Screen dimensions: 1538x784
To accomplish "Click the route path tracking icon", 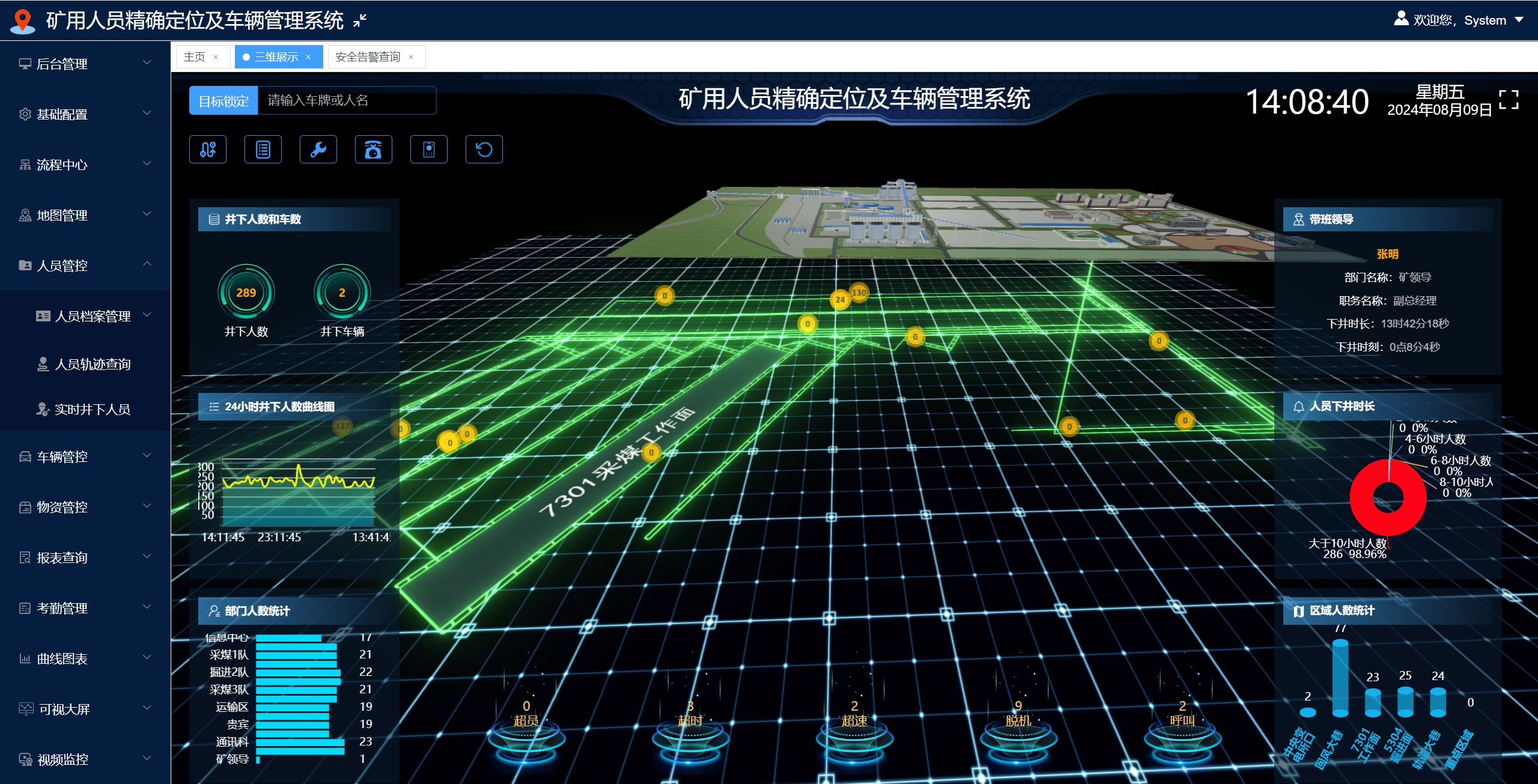I will click(x=208, y=149).
